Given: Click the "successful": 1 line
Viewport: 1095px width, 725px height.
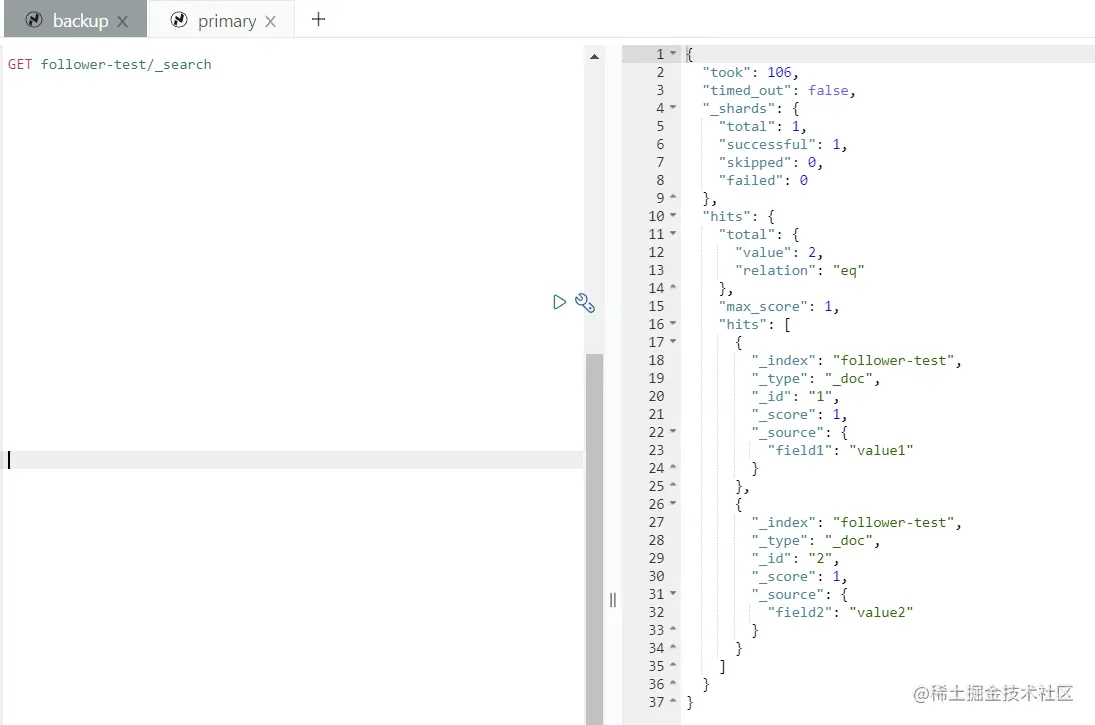Looking at the screenshot, I should tap(783, 145).
